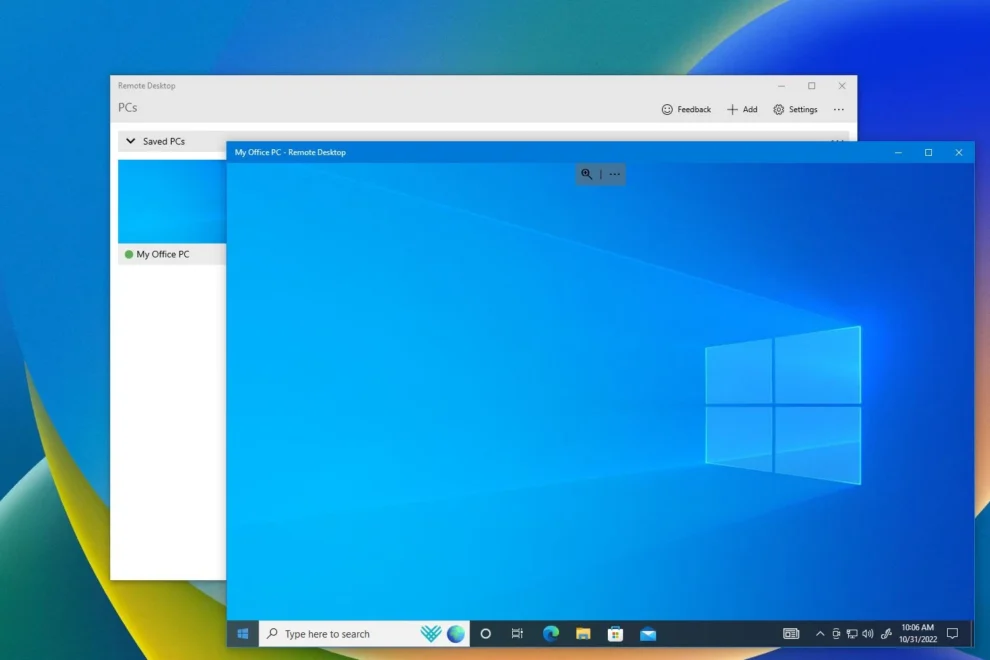
Task: Click the Meet Now tray icon
Action: [836, 633]
